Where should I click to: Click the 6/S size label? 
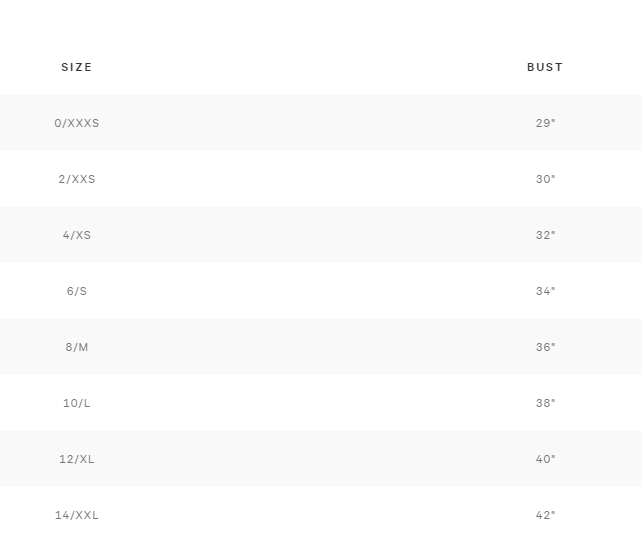click(77, 291)
